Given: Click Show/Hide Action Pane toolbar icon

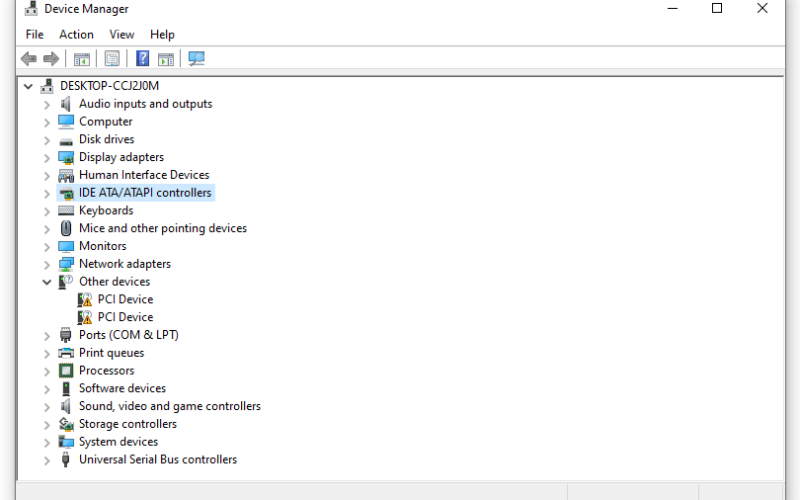Looking at the screenshot, I should point(166,59).
